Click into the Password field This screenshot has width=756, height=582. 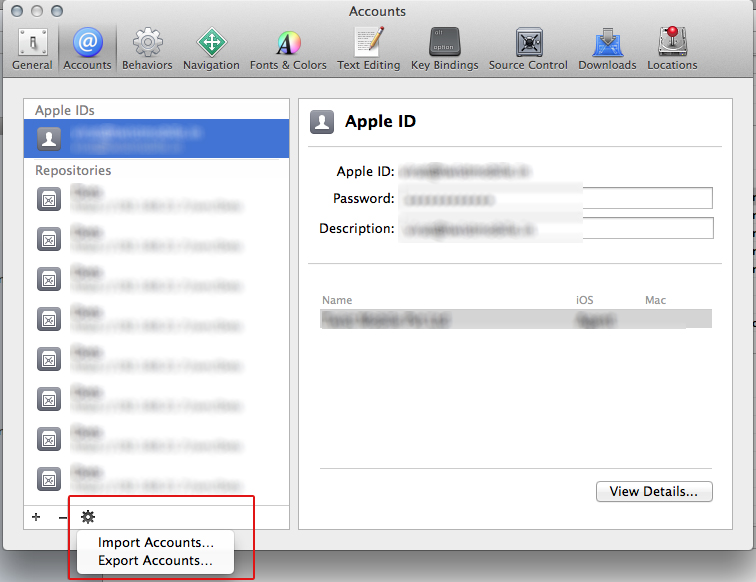click(x=555, y=198)
